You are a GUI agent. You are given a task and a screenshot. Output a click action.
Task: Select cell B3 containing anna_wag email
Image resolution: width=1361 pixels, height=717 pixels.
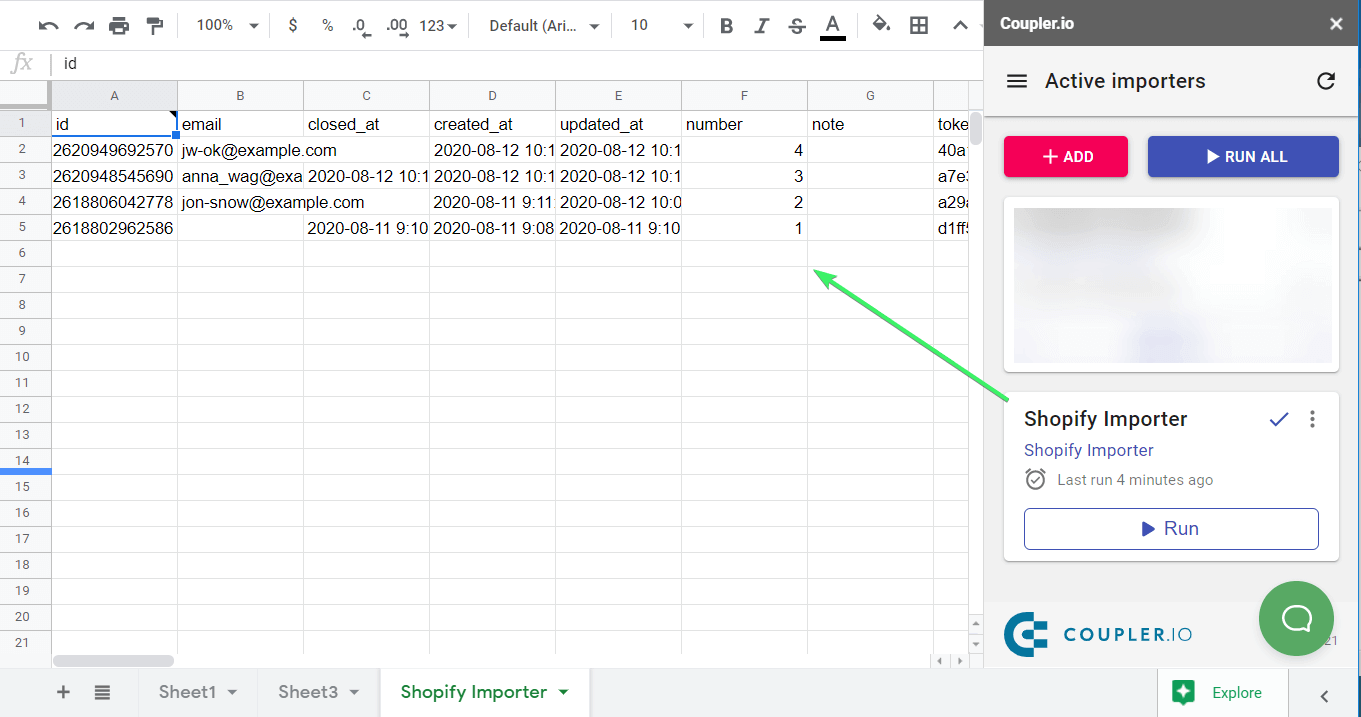click(x=240, y=176)
